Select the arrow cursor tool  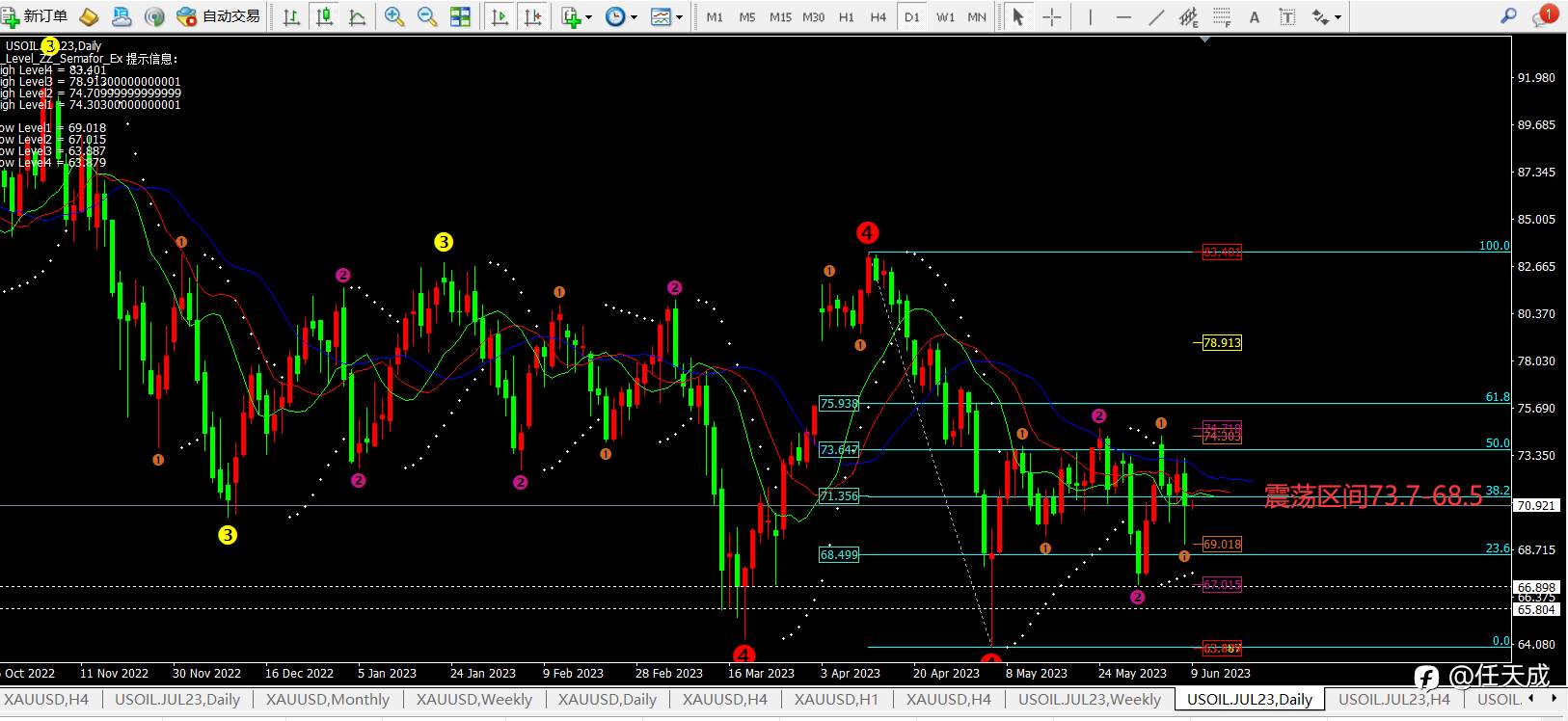tap(1018, 16)
